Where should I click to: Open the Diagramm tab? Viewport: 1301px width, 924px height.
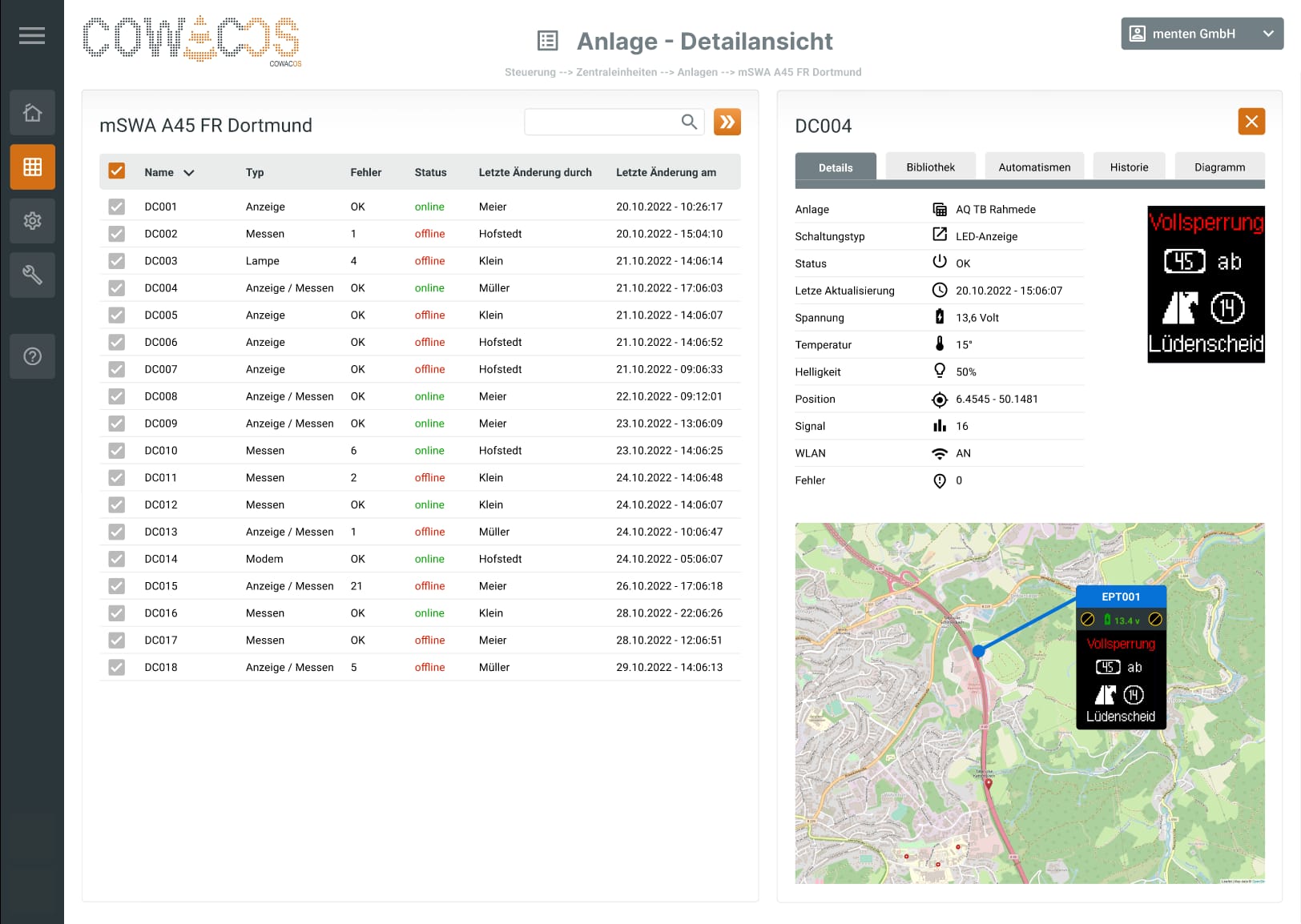(1219, 167)
